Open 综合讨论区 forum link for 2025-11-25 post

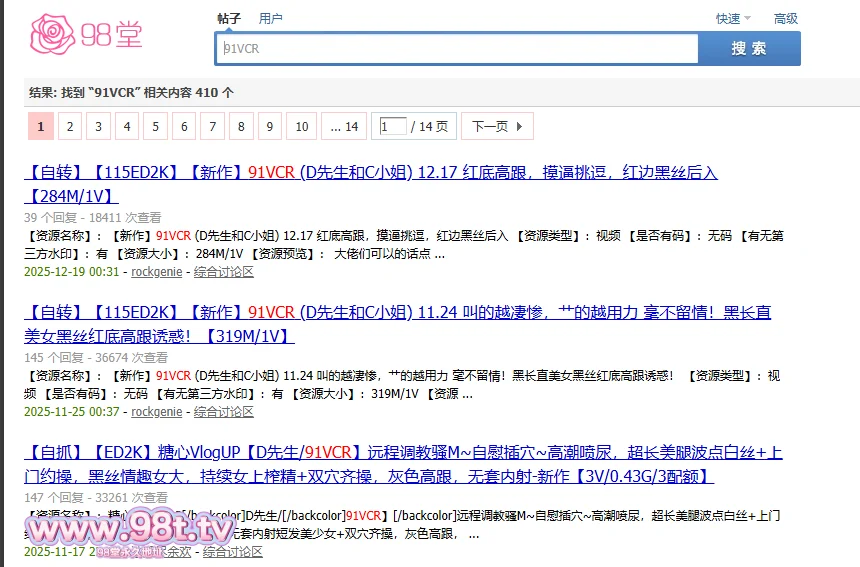point(223,412)
